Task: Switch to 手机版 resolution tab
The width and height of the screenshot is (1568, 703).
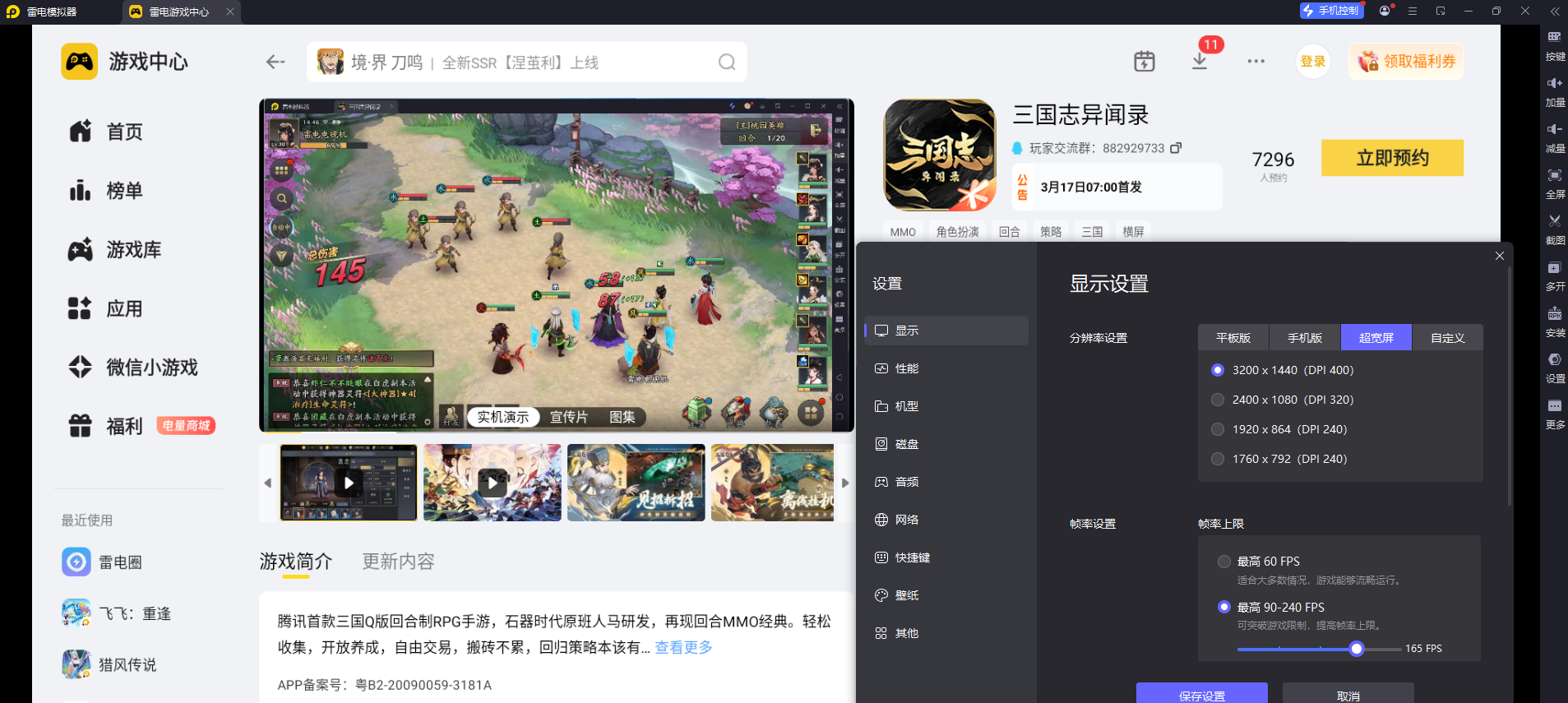Action: [x=1305, y=338]
